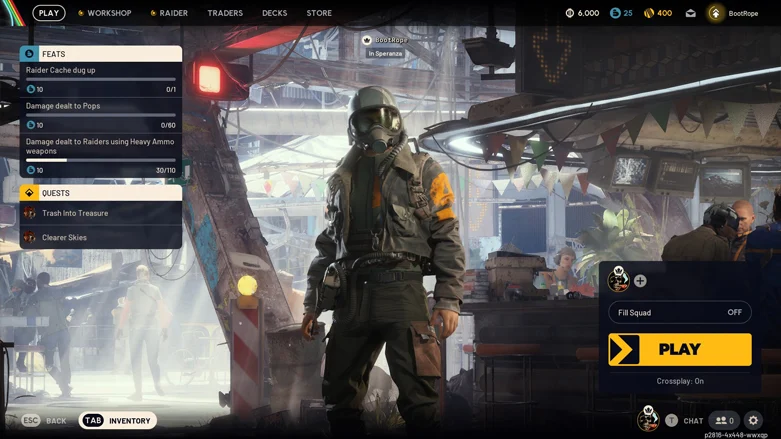Toggle the Crossplay: On setting

point(679,381)
